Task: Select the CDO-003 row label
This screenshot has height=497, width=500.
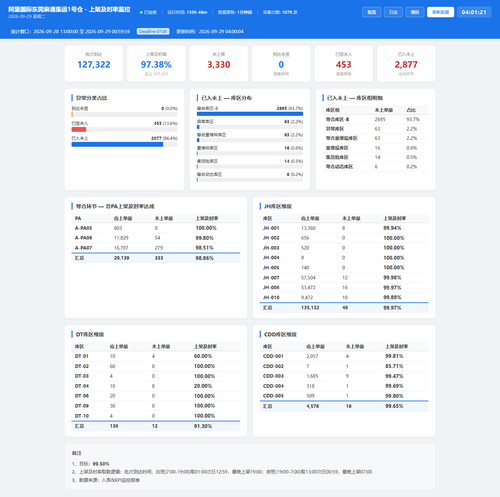Action: tap(273, 376)
